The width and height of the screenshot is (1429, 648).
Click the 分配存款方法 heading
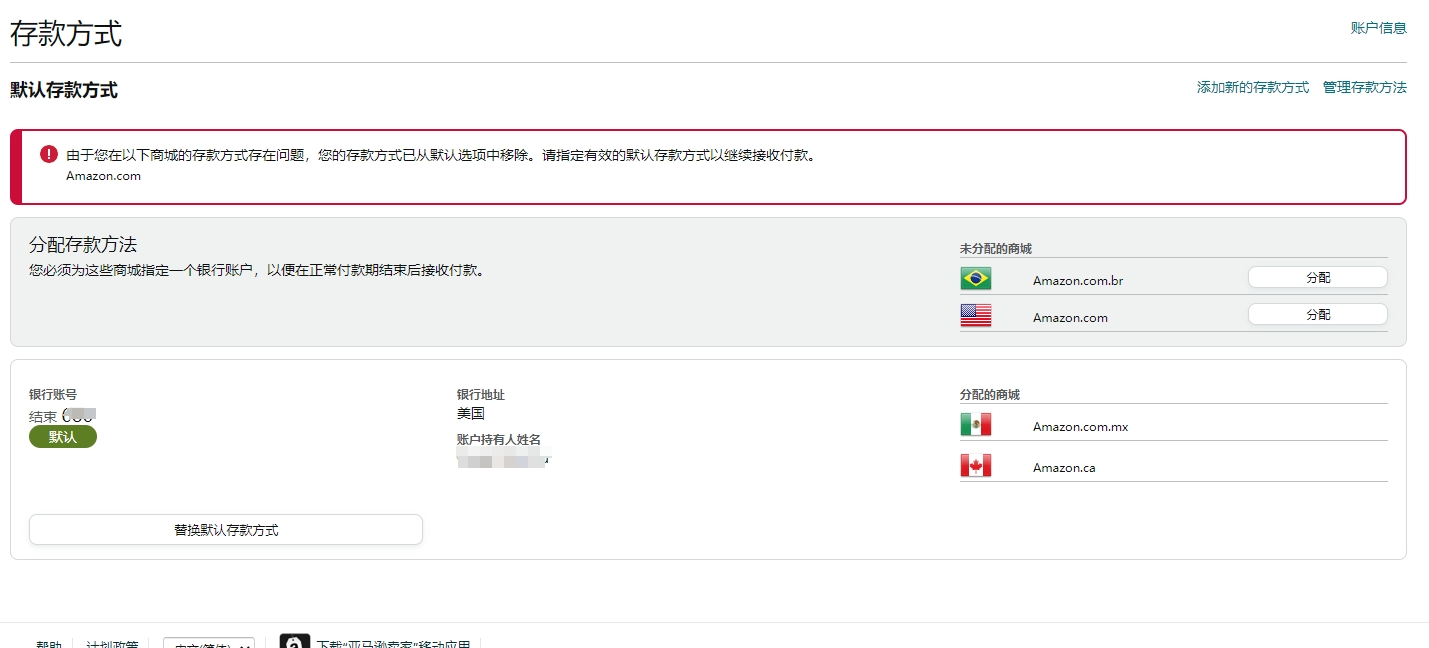(x=83, y=245)
